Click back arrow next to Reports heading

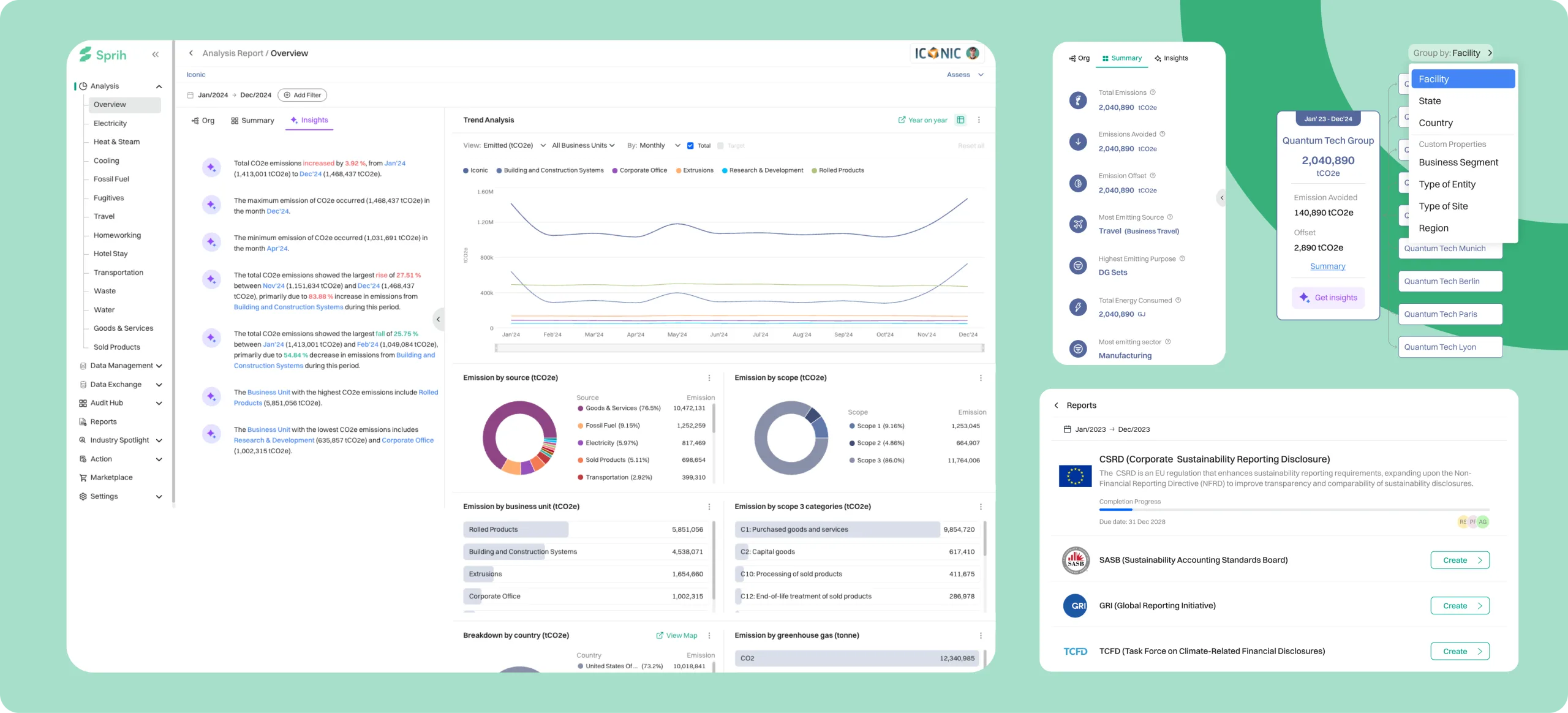click(x=1056, y=406)
